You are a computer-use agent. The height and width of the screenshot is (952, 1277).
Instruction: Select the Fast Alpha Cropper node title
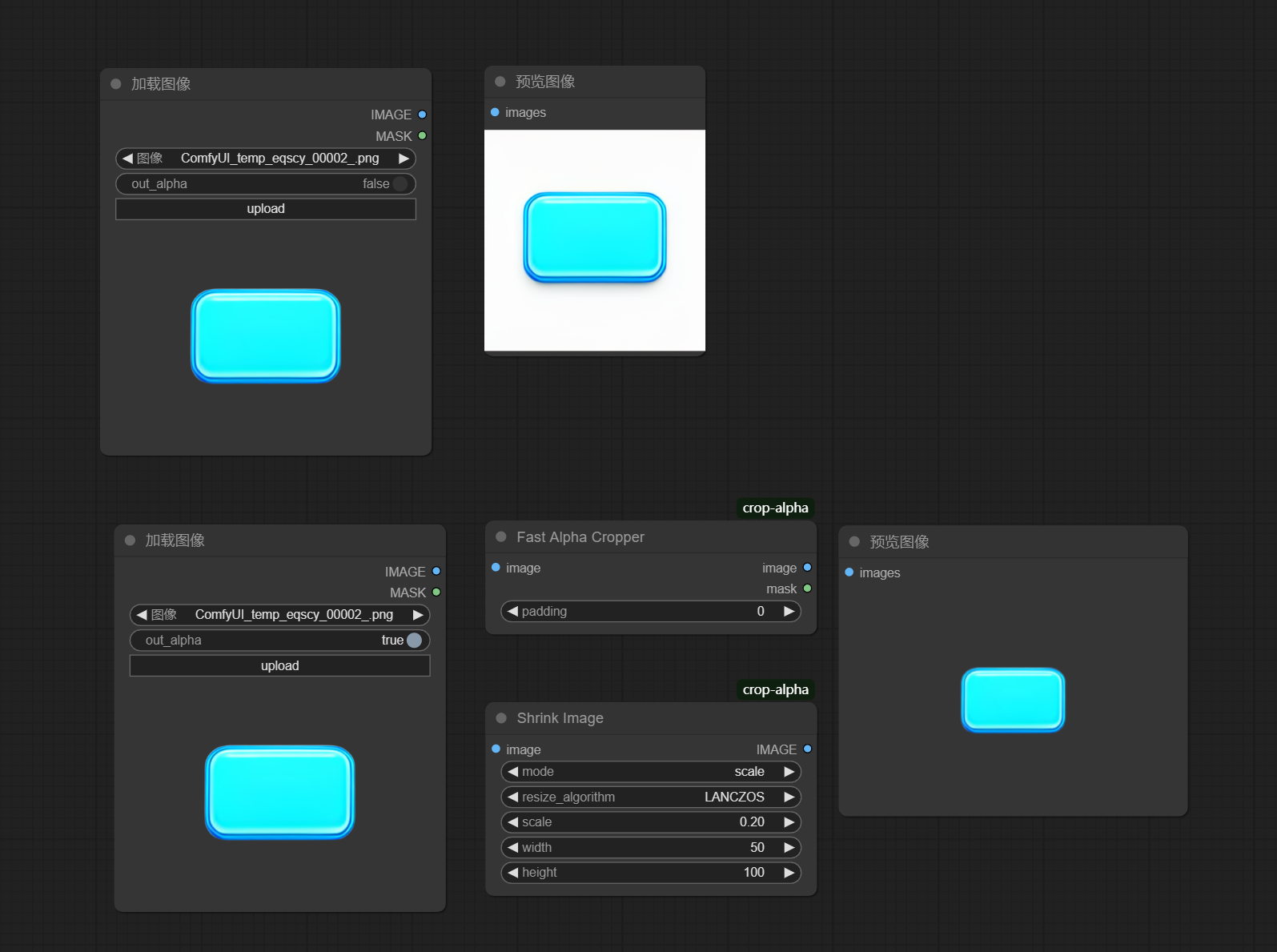580,537
